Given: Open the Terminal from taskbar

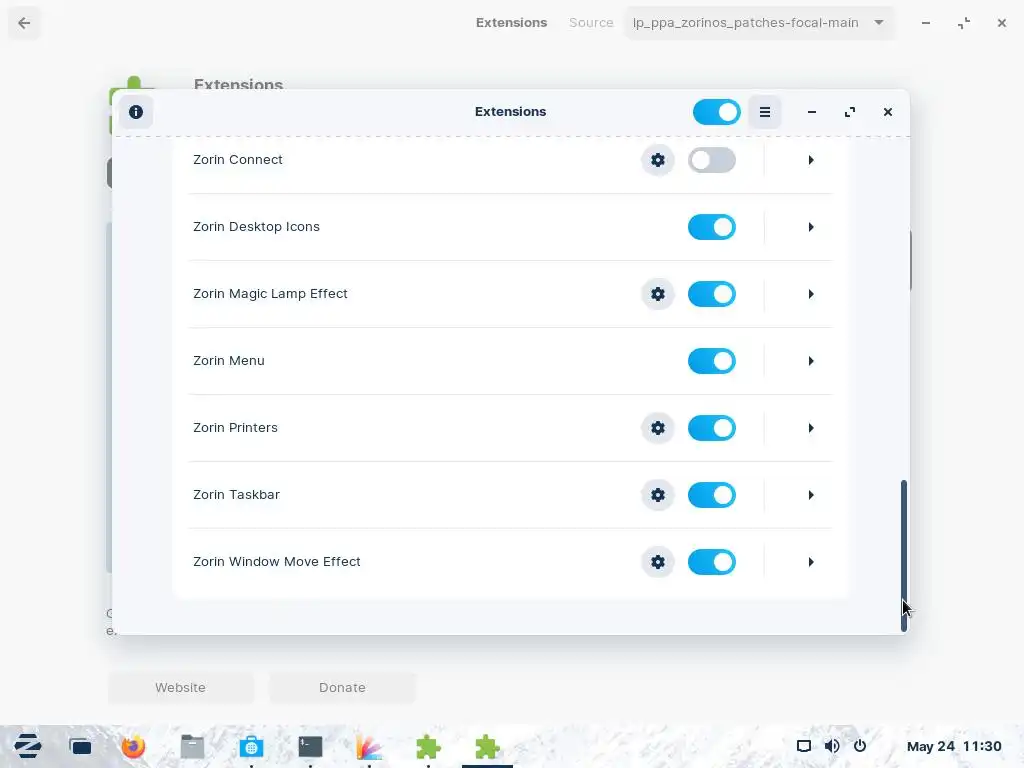Looking at the screenshot, I should click(x=310, y=746).
